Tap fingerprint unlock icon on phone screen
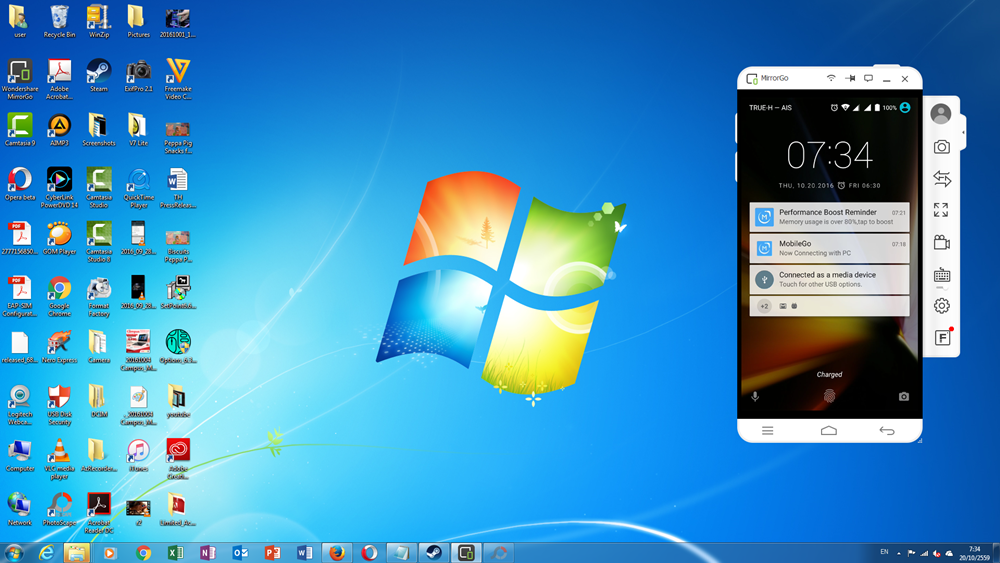Image resolution: width=1000 pixels, height=563 pixels. (829, 397)
